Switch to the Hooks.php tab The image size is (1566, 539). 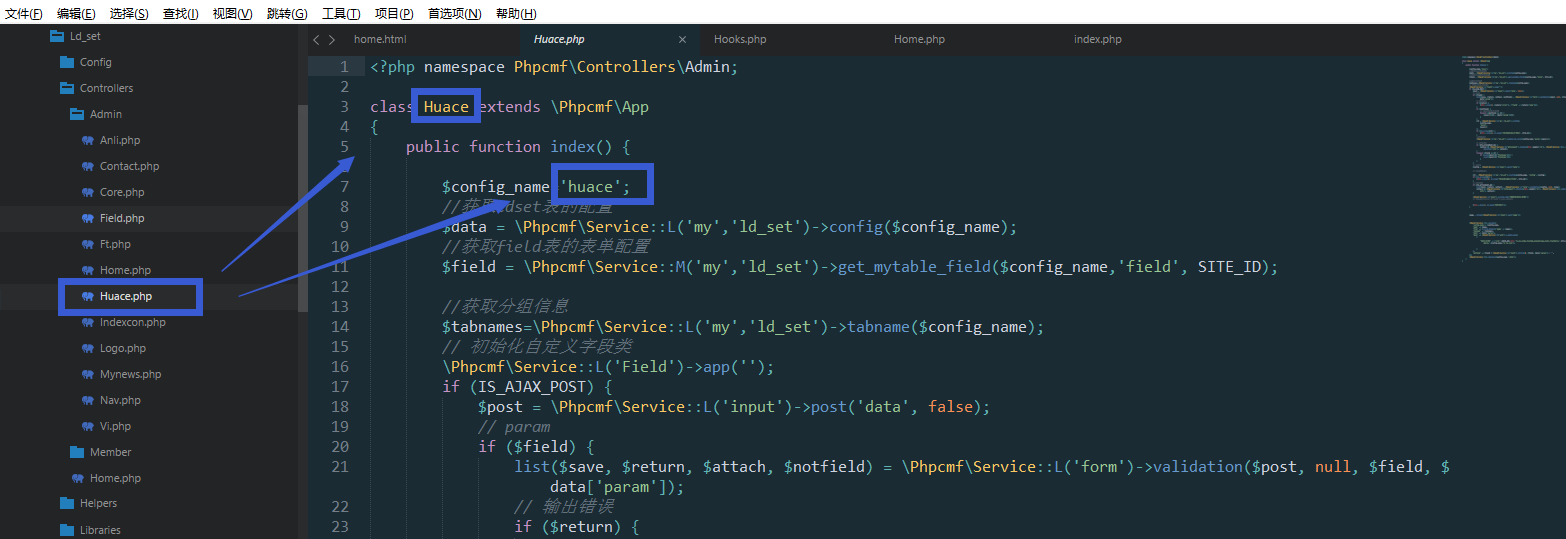click(740, 40)
